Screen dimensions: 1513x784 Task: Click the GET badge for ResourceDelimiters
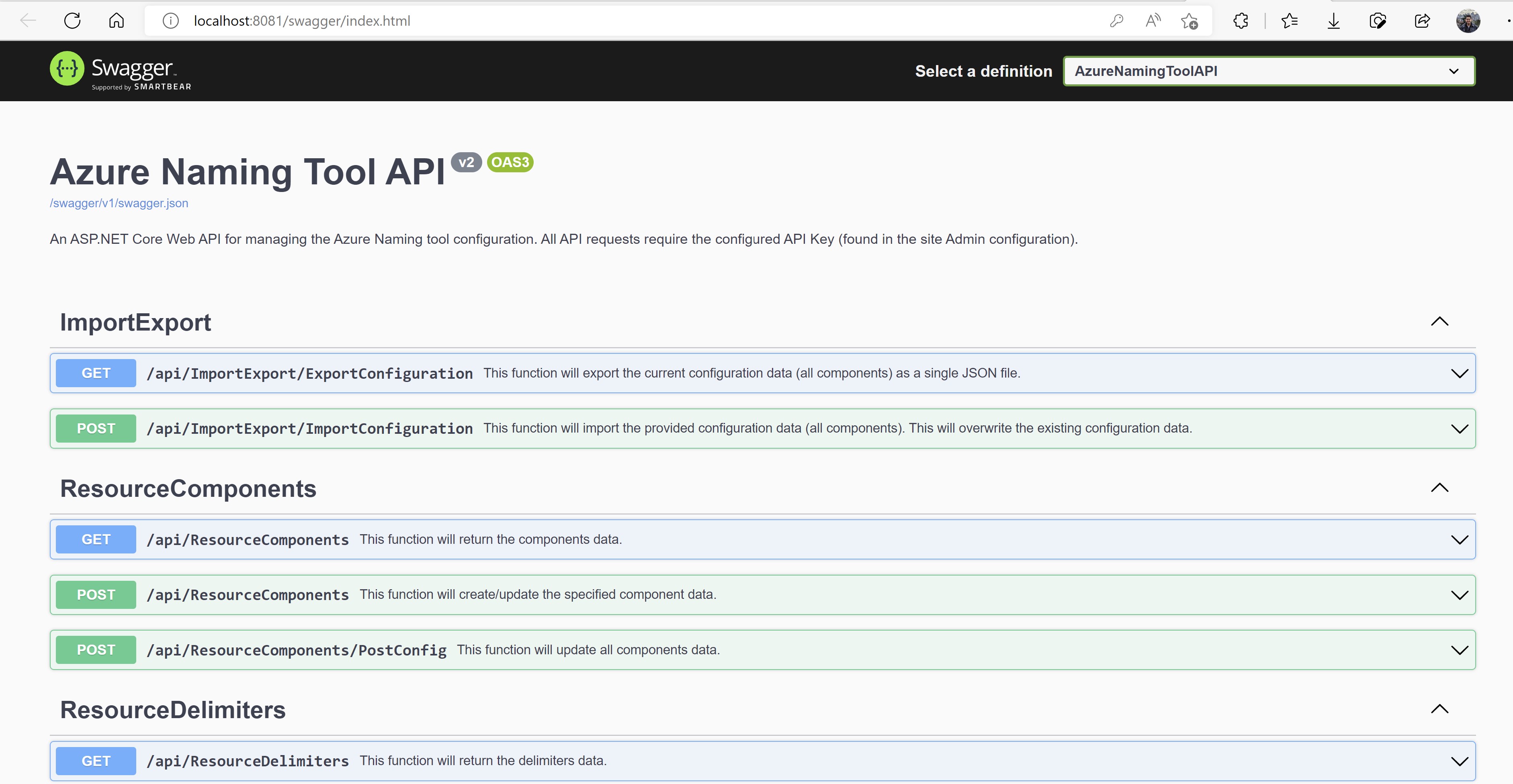96,761
